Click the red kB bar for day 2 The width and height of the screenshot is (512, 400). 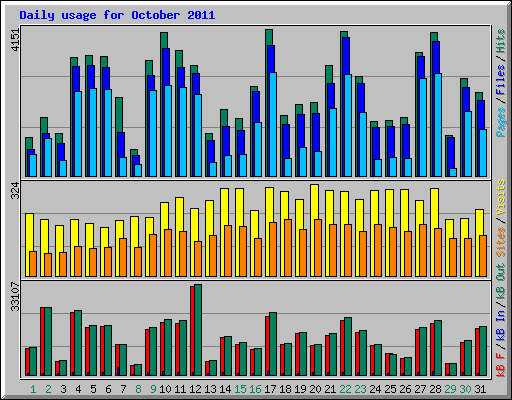[x=42, y=341]
